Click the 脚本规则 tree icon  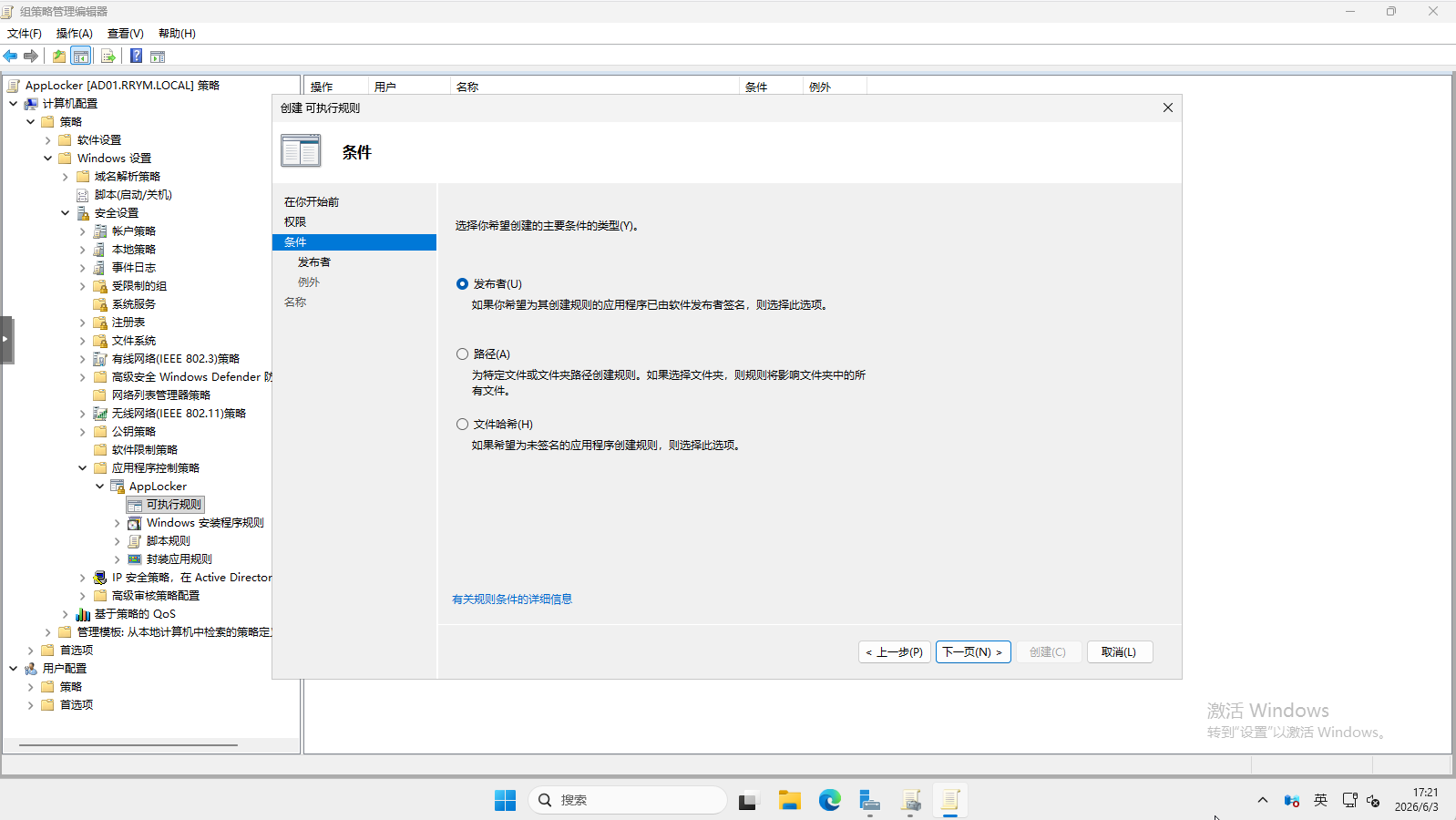tap(135, 541)
